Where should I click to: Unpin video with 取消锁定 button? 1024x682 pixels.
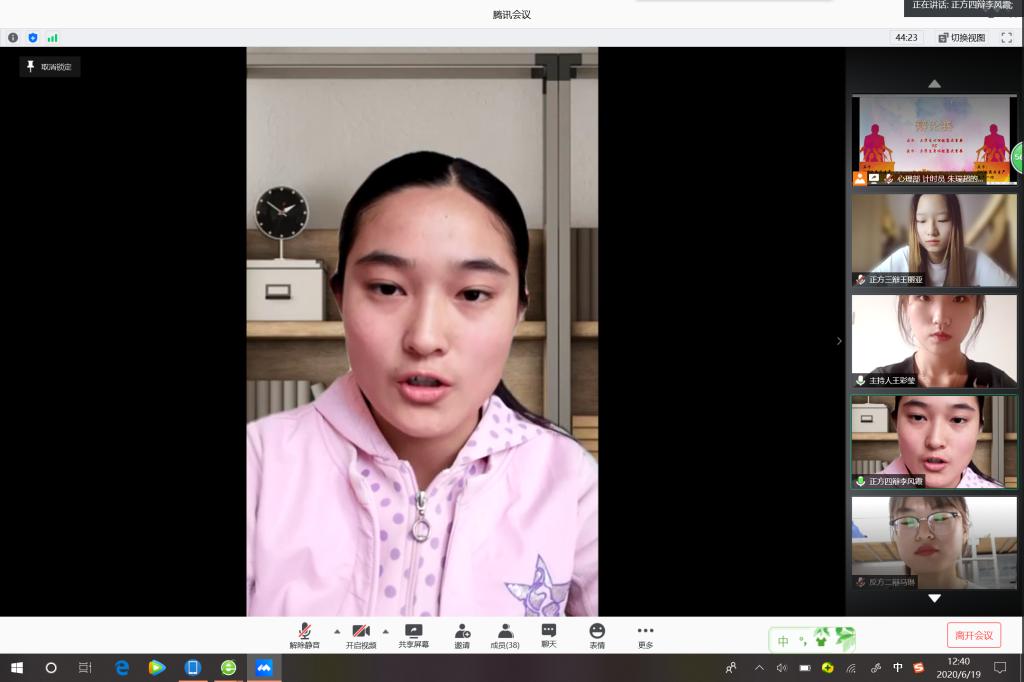click(49, 67)
